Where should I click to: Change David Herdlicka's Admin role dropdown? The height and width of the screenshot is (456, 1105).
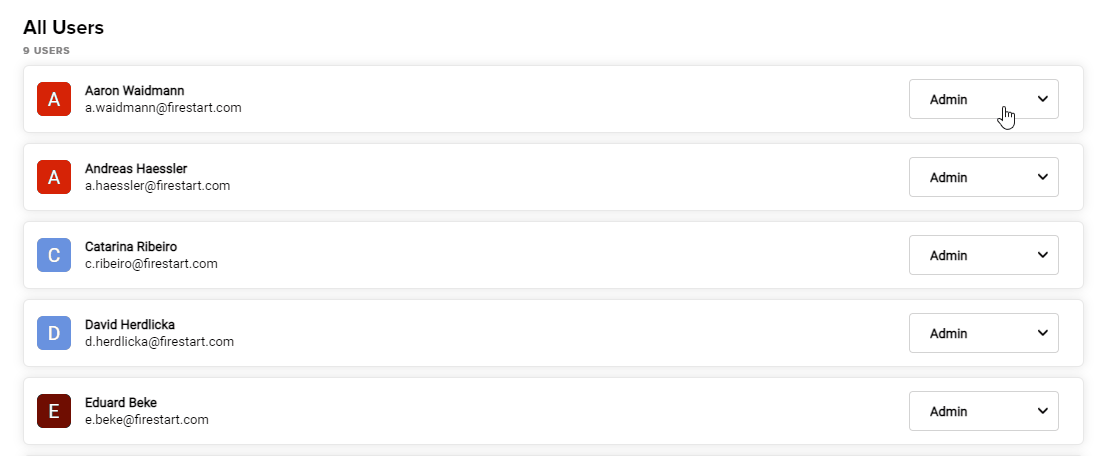coord(983,333)
